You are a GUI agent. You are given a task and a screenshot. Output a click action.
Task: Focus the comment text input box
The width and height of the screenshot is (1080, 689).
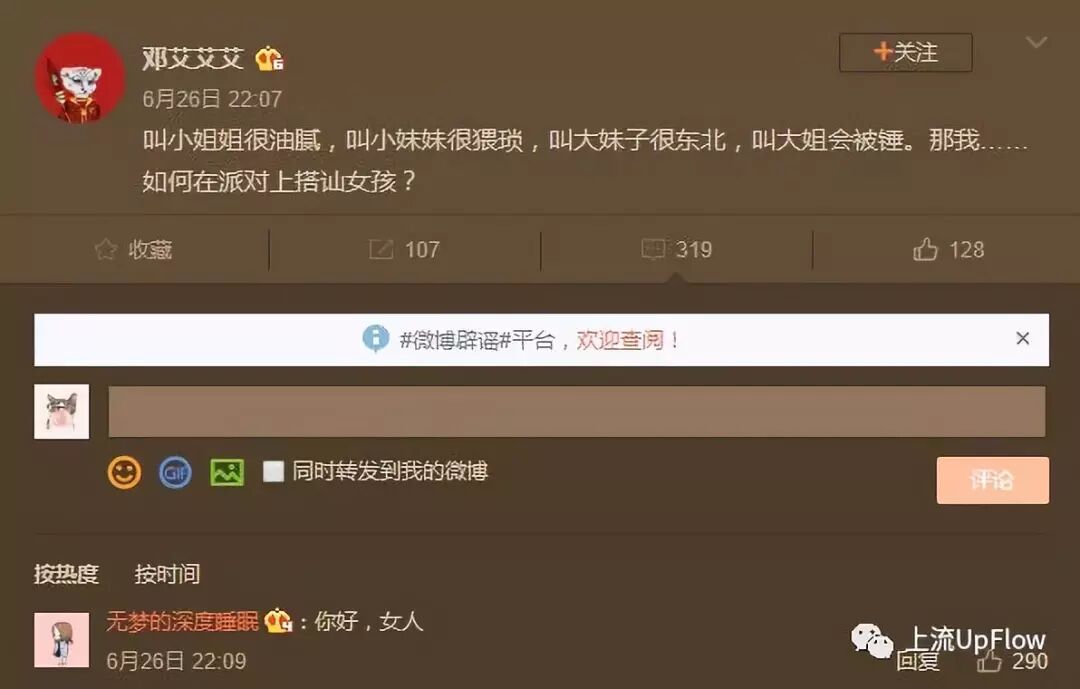click(x=577, y=411)
